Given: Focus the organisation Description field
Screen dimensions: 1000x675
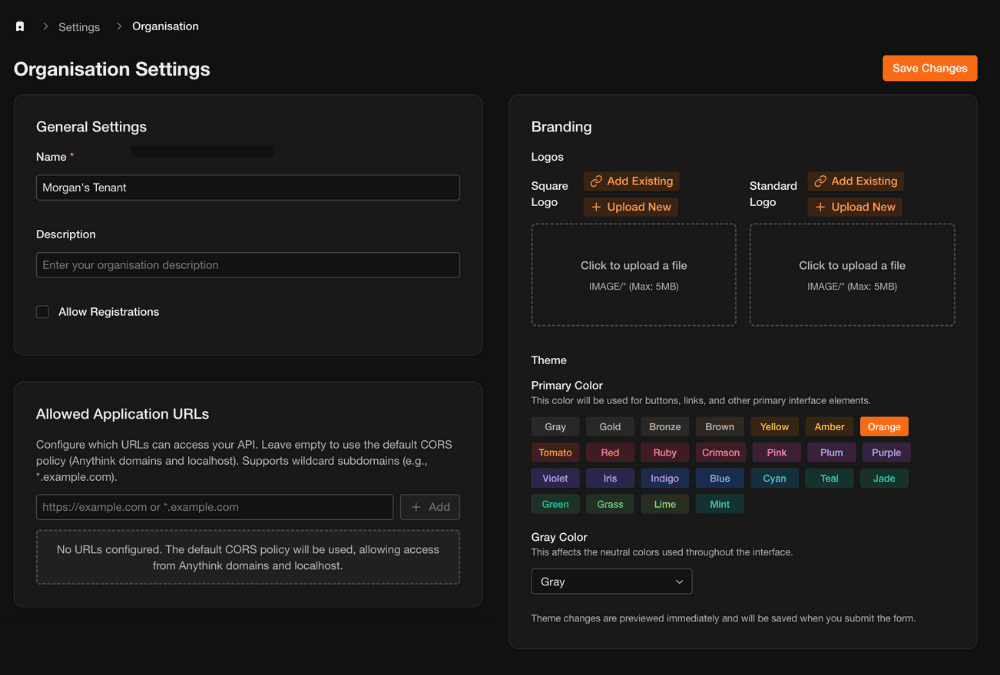Looking at the screenshot, I should [247, 265].
